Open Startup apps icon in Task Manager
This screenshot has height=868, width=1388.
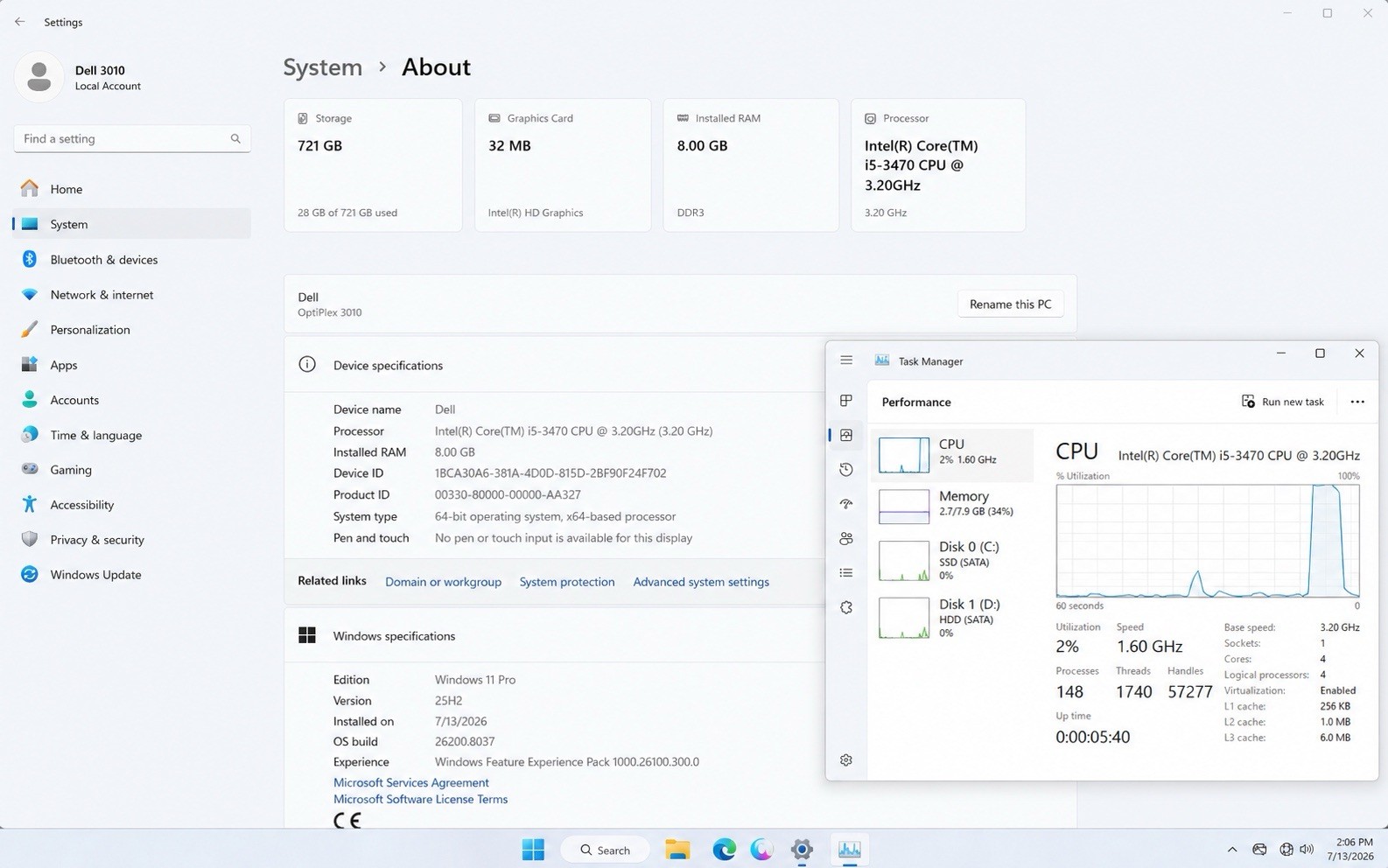(846, 504)
